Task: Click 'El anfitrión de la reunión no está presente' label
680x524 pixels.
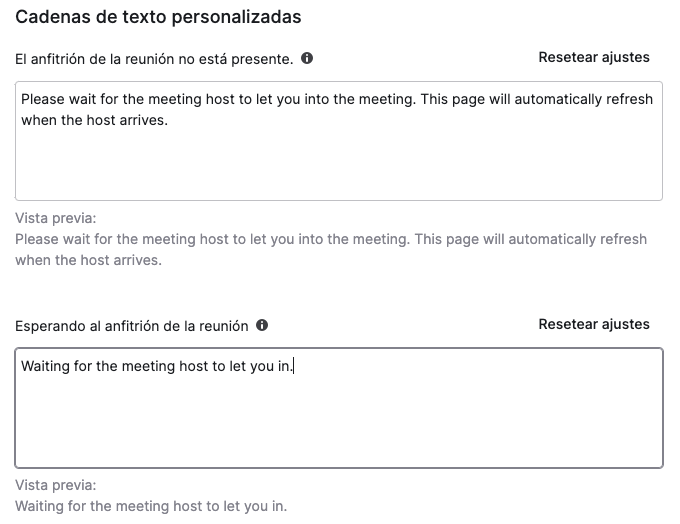Action: (x=154, y=59)
